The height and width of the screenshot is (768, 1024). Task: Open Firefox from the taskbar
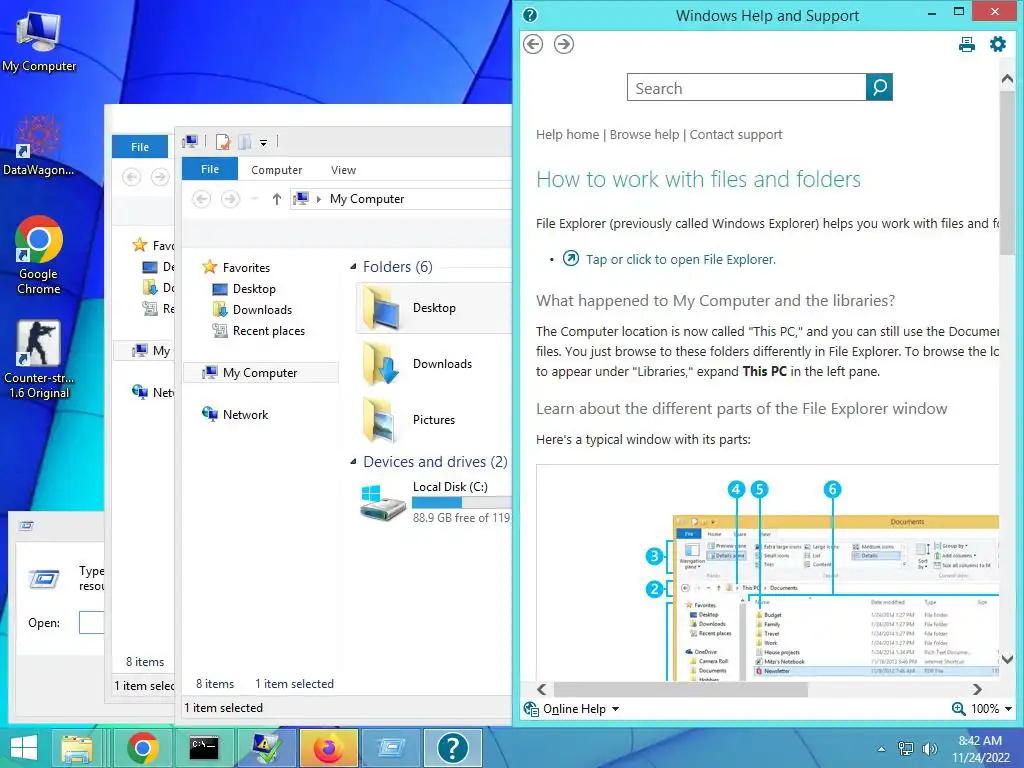(329, 748)
